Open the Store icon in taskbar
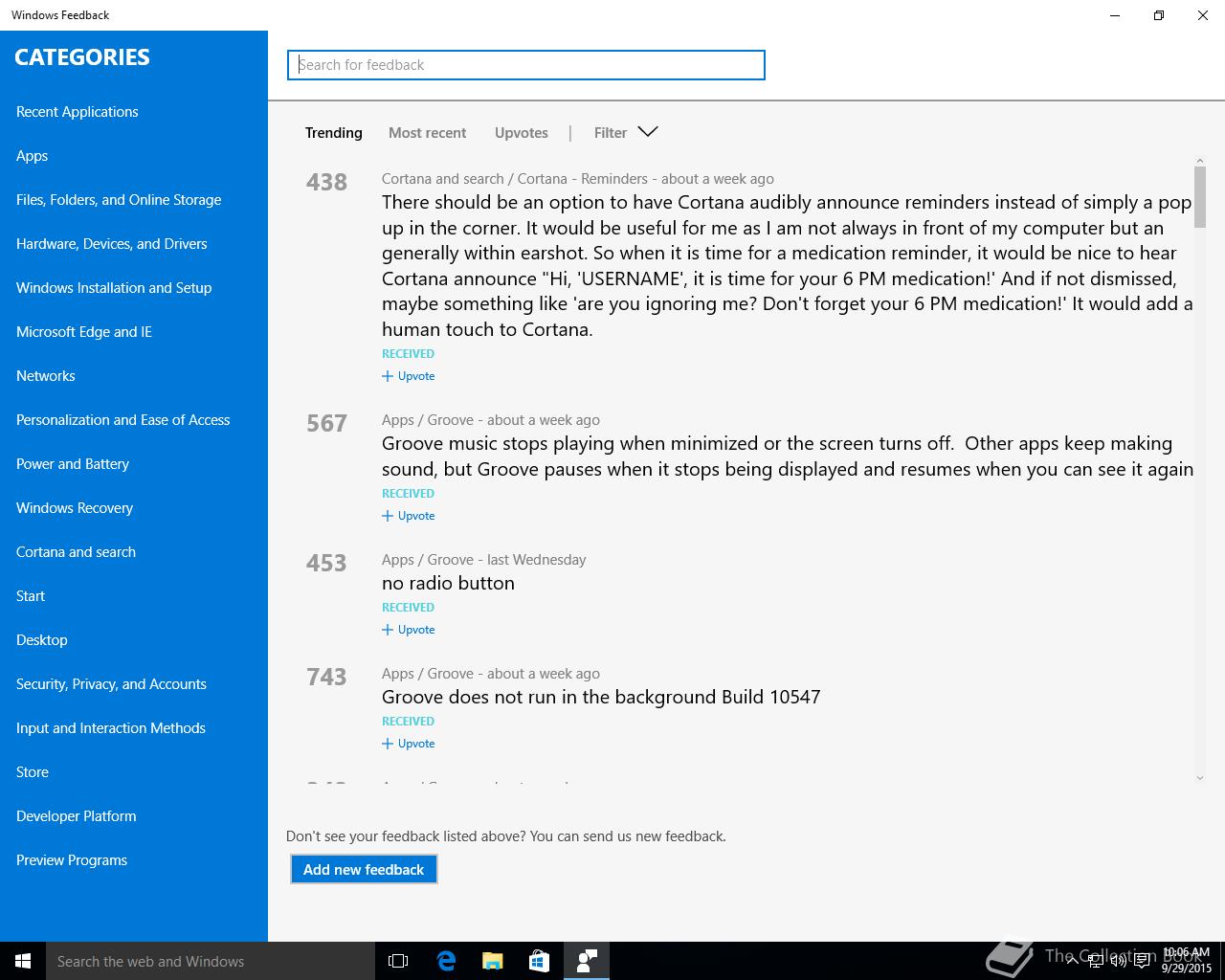This screenshot has width=1225, height=980. (x=540, y=961)
